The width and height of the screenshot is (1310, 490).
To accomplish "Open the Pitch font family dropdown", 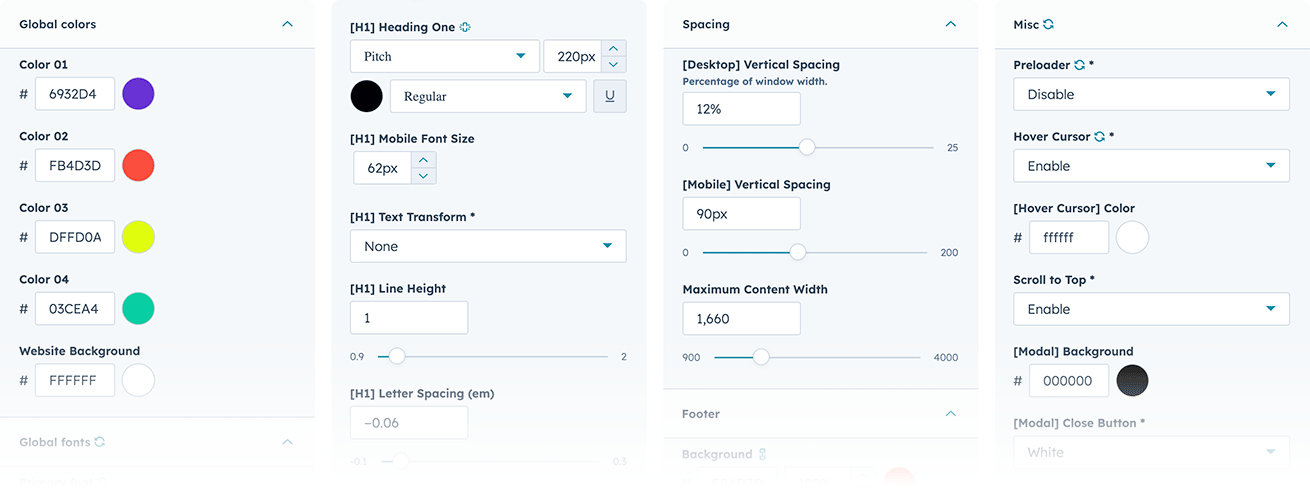I will 444,56.
